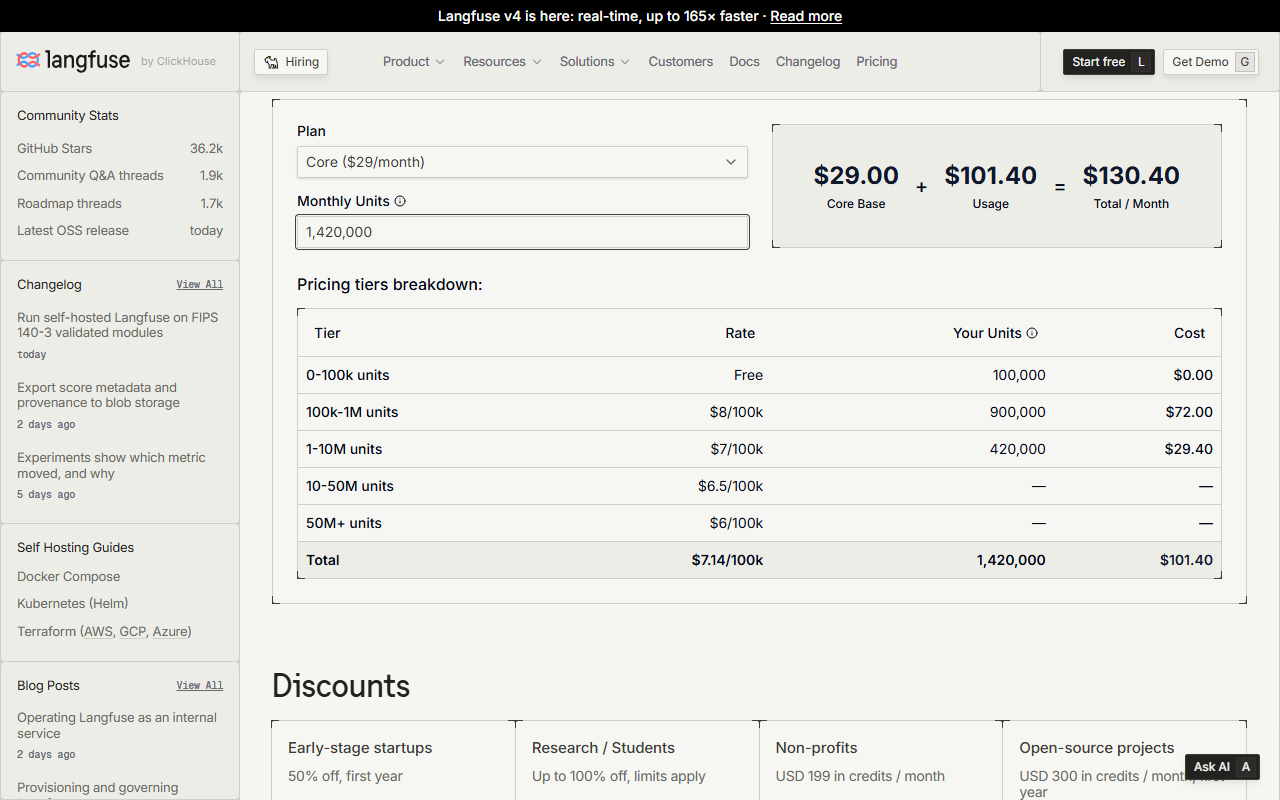Click the megaphone icon in Hiring button
This screenshot has height=800, width=1280.
point(271,62)
